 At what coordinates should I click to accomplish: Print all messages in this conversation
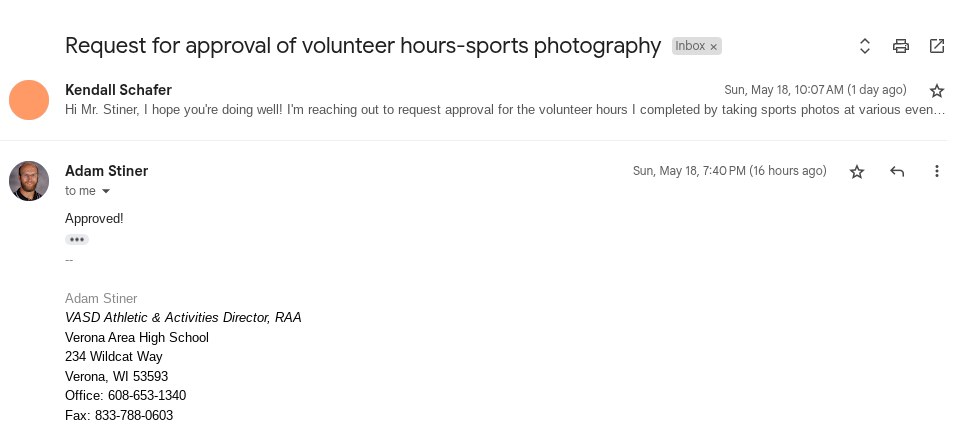901,46
